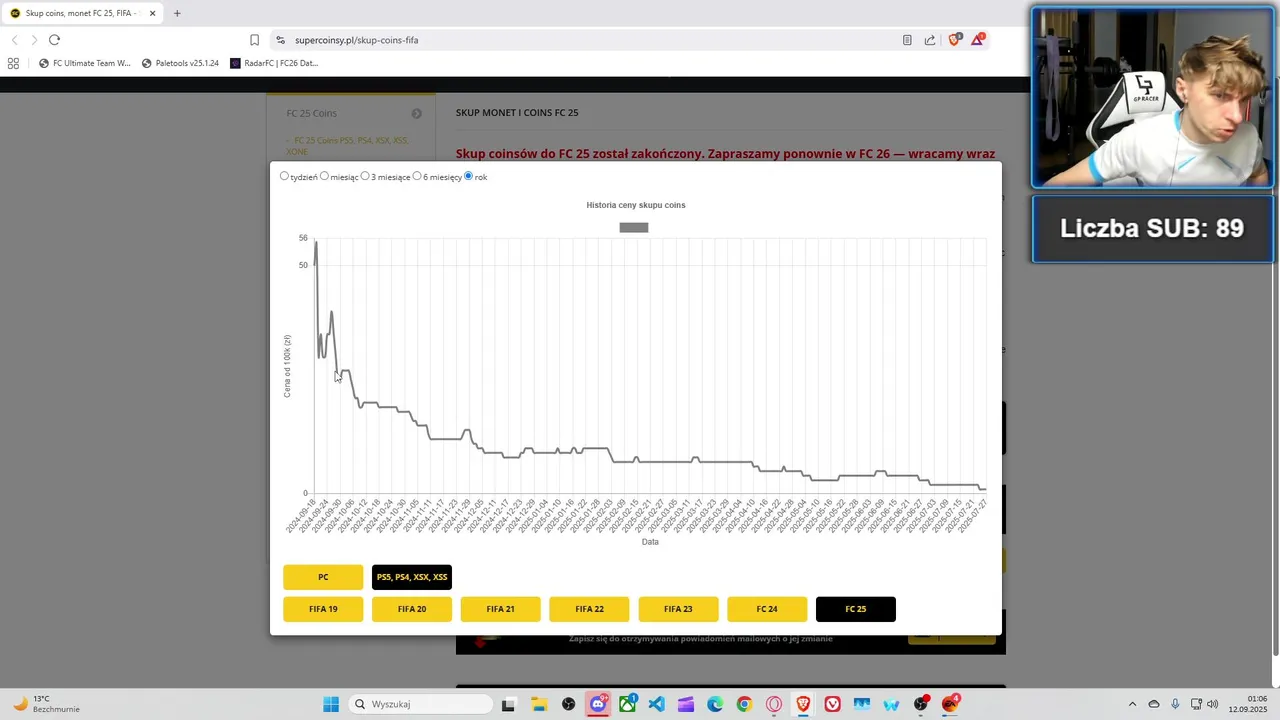
Task: Open volume control in system tray
Action: 1213,704
